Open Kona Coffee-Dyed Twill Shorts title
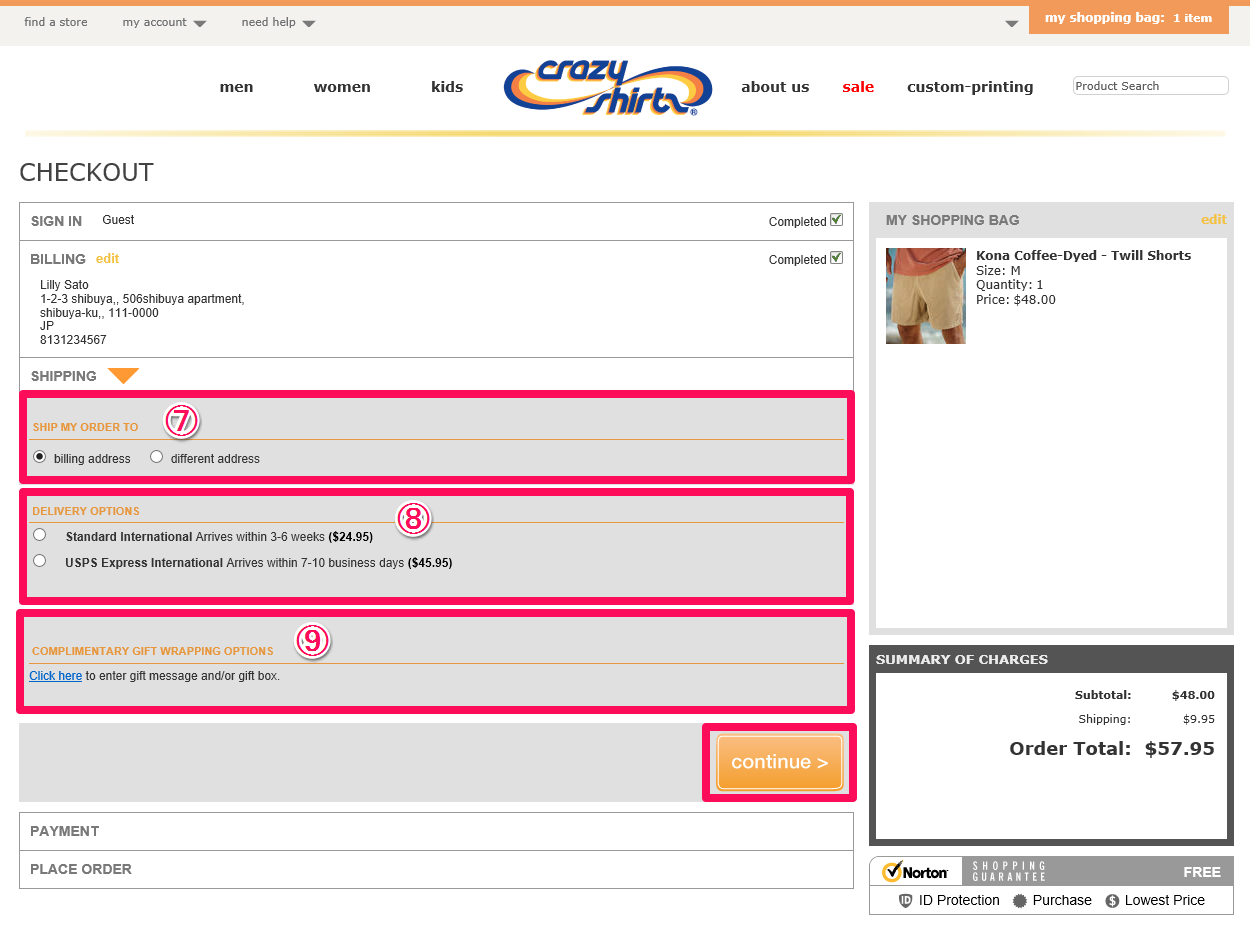 pos(1083,255)
